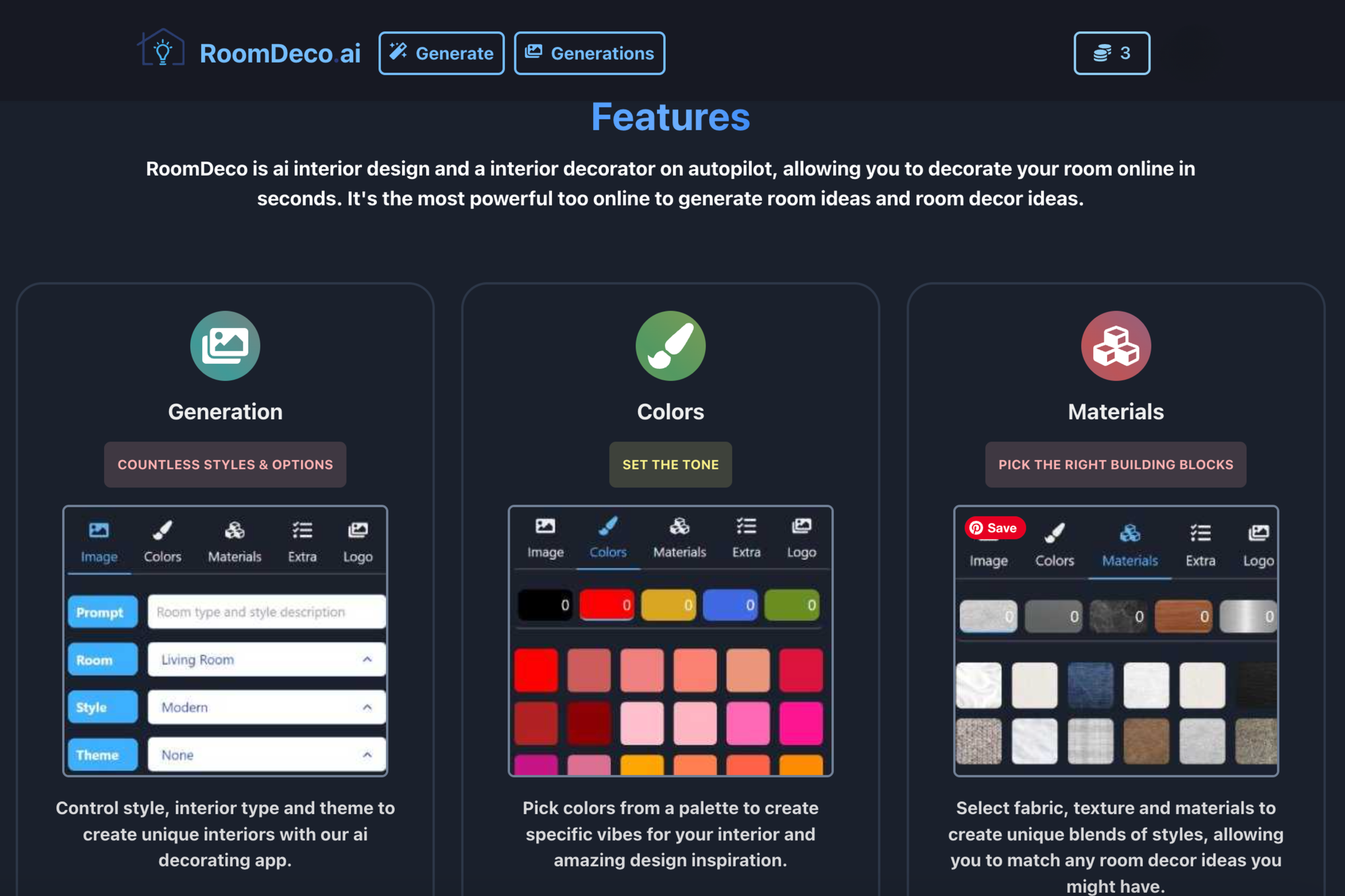Open the Style dropdown set to Modern
Viewport: 1345px width, 896px height.
click(x=266, y=707)
